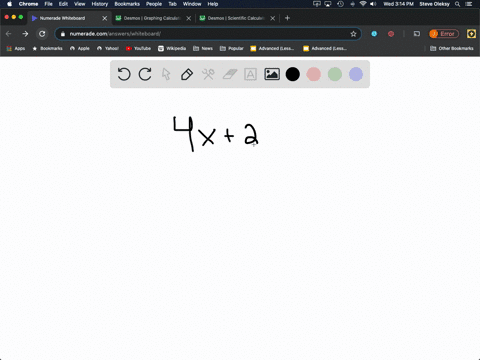Click the Wed 3:14 PM clock
The height and width of the screenshot is (360, 480).
(398, 4)
